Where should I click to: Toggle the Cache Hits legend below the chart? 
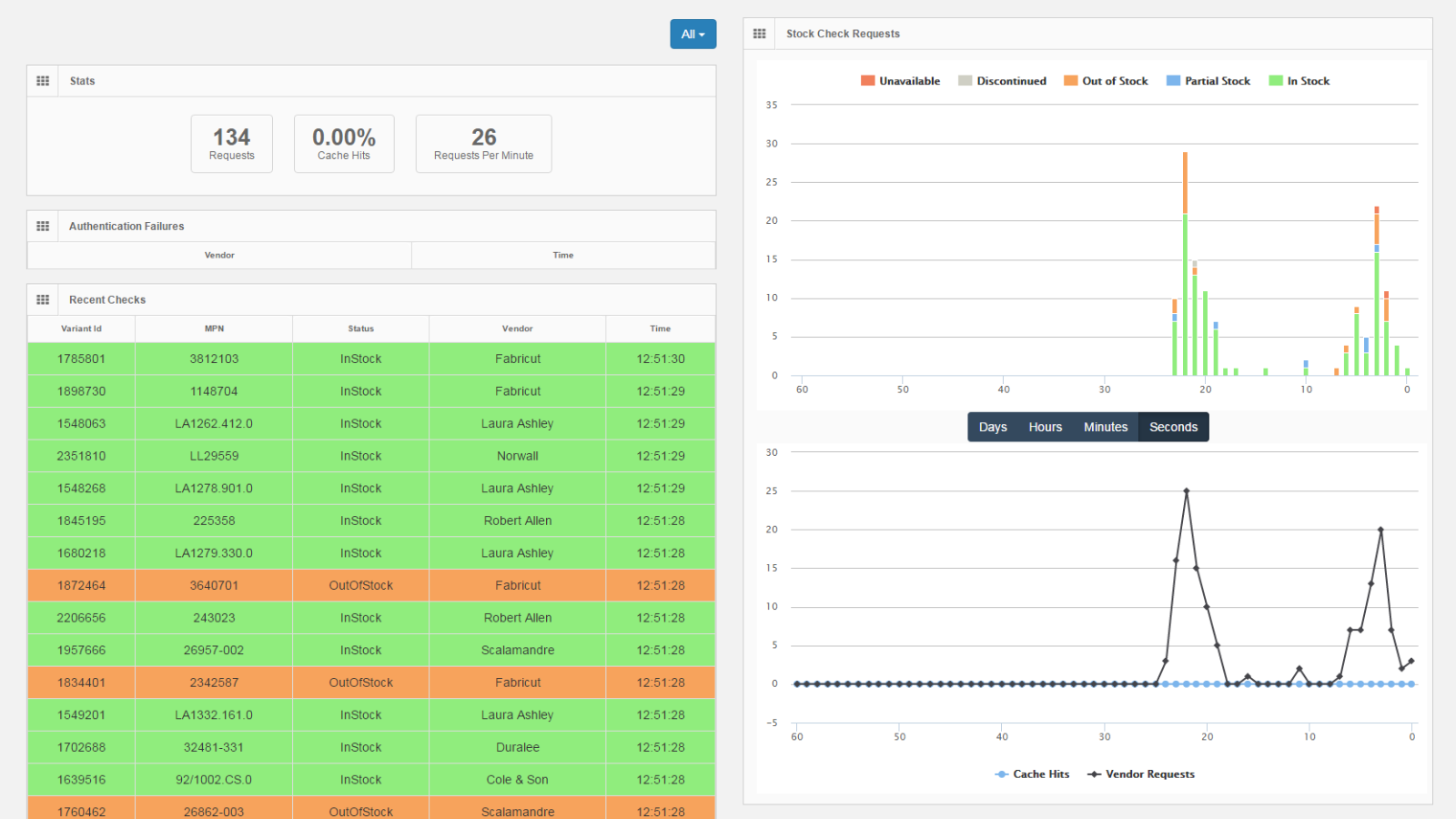point(1032,773)
